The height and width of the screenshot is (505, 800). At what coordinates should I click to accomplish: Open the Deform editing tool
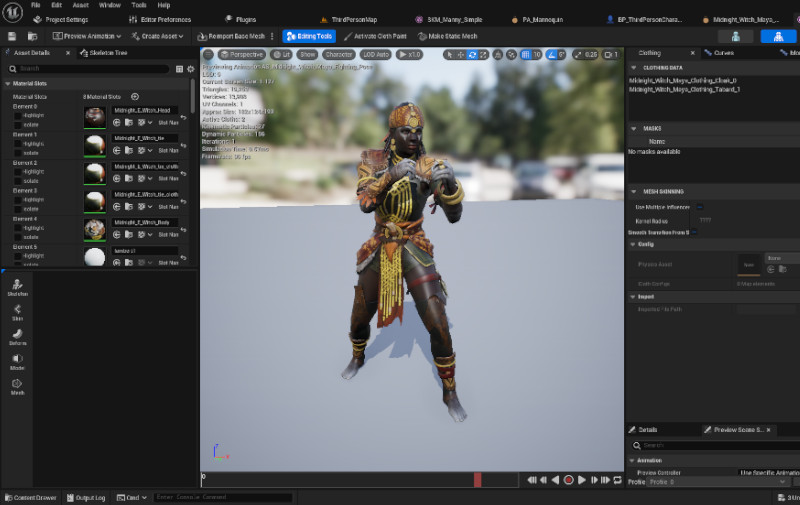[x=17, y=337]
